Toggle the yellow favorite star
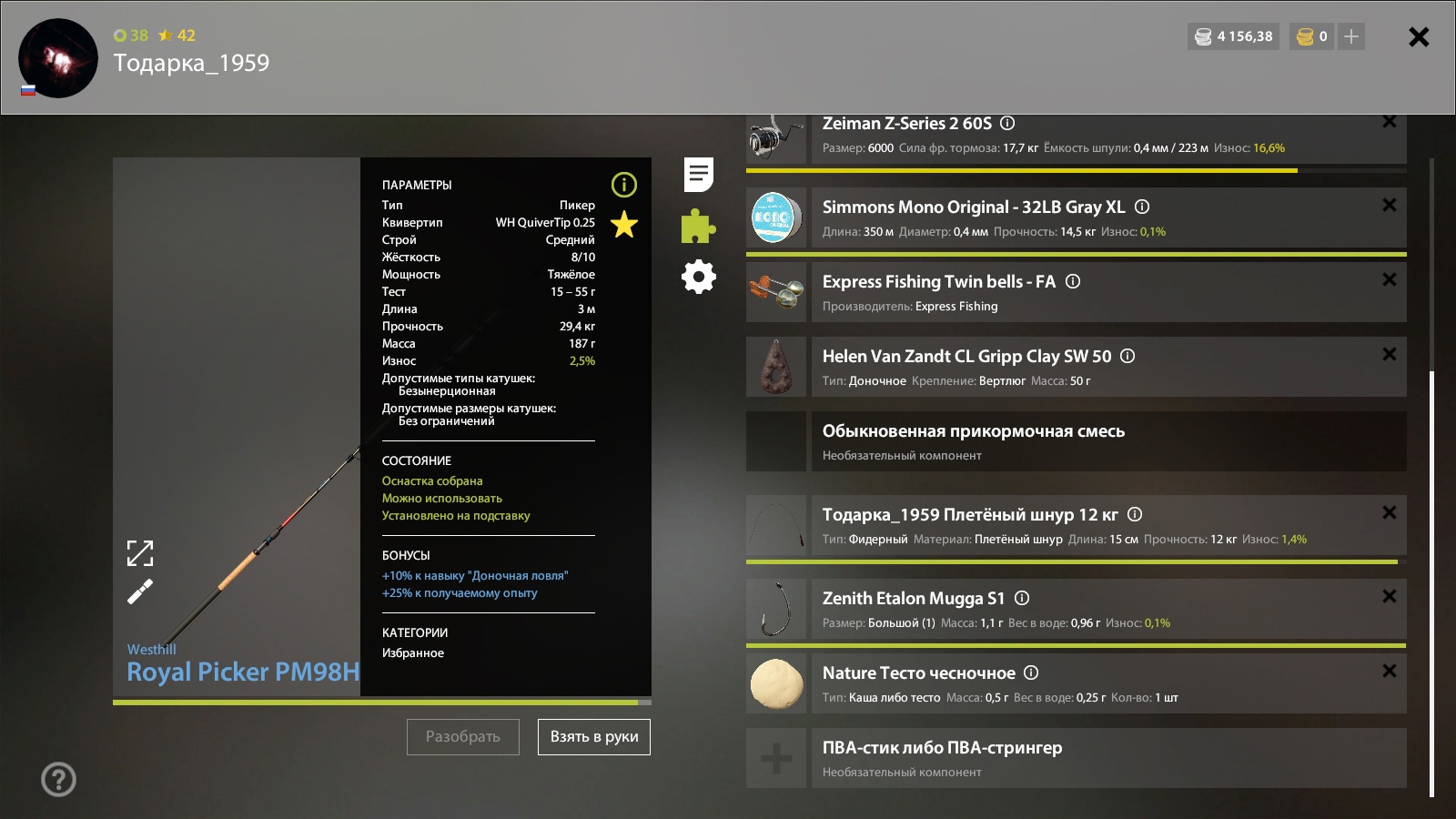Viewport: 1456px width, 819px height. [x=624, y=224]
